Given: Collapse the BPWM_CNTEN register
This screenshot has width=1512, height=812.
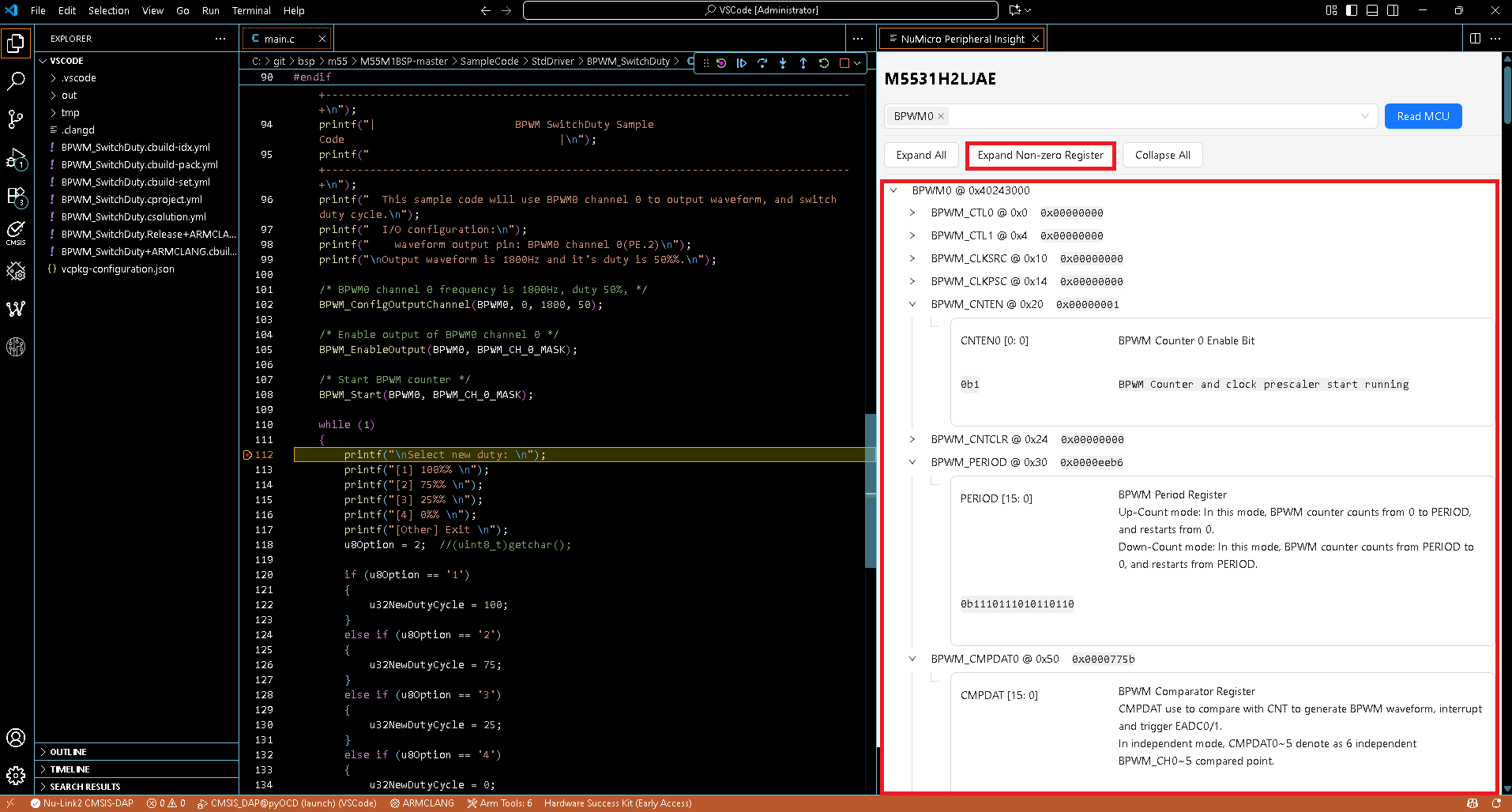Looking at the screenshot, I should (x=912, y=304).
